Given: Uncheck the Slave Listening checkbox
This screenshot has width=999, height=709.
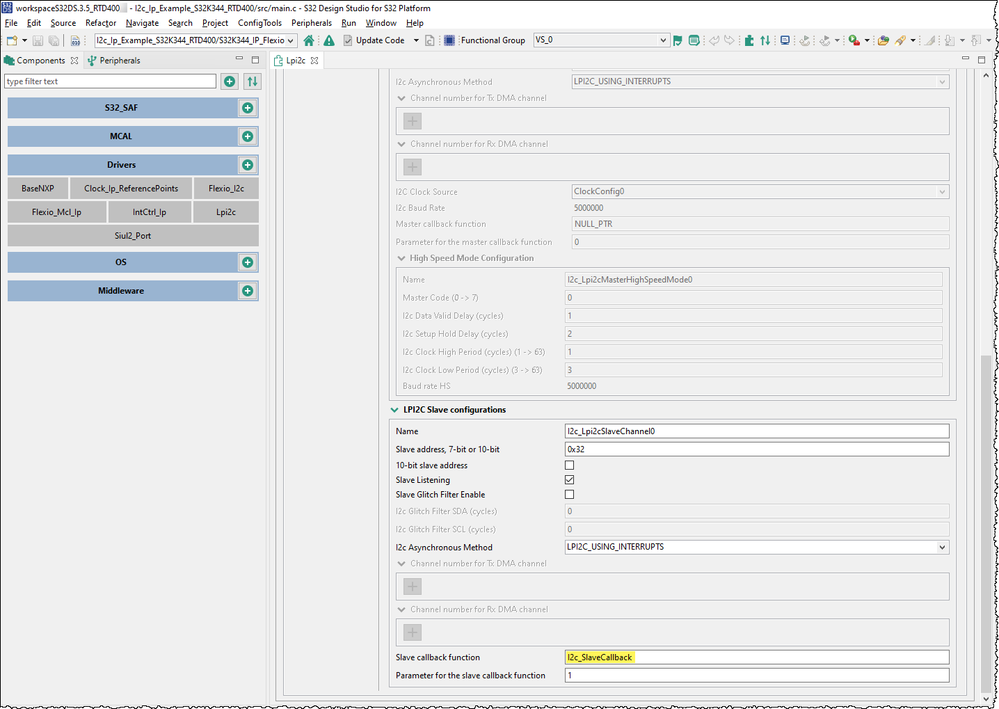Looking at the screenshot, I should coord(570,480).
